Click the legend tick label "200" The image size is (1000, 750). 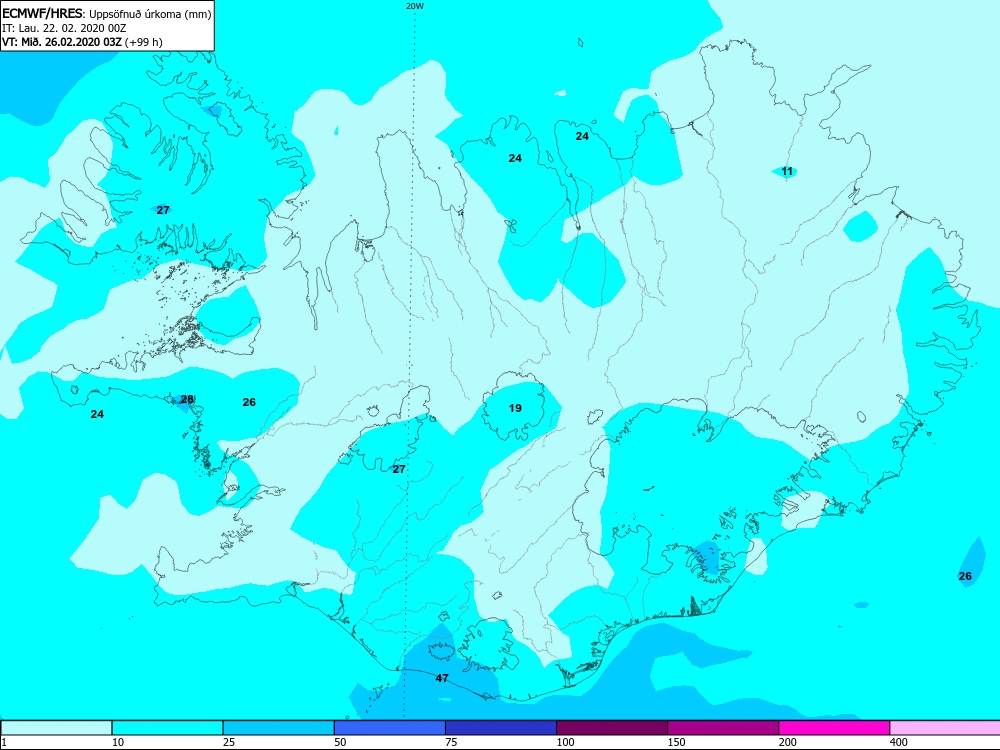[788, 742]
